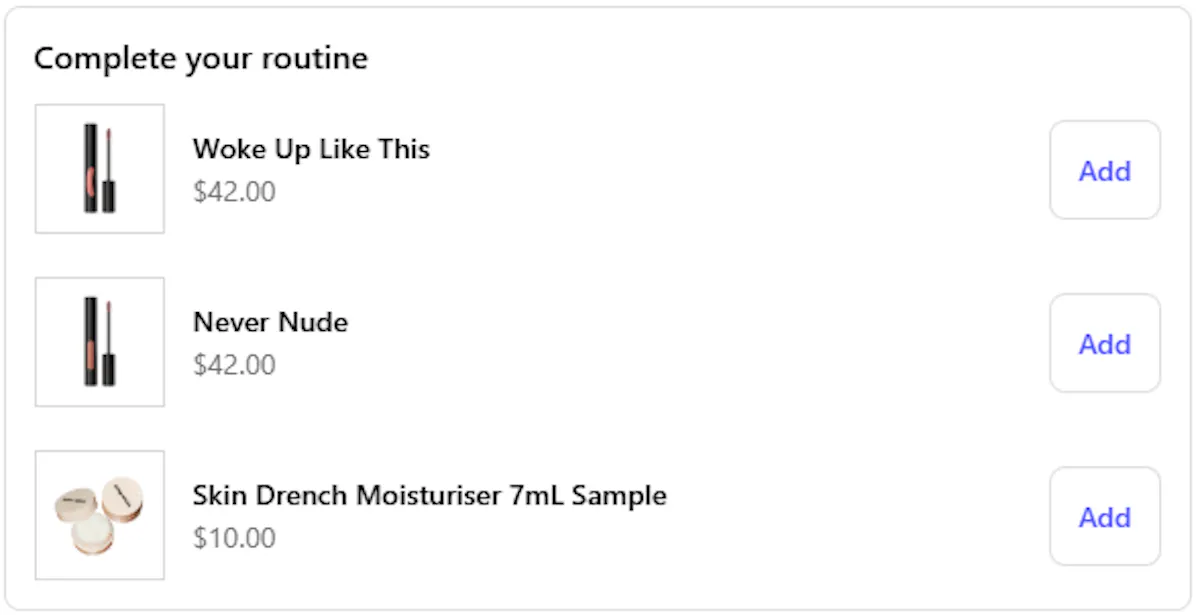
Task: Open the Never Nude product image
Action: tap(100, 342)
